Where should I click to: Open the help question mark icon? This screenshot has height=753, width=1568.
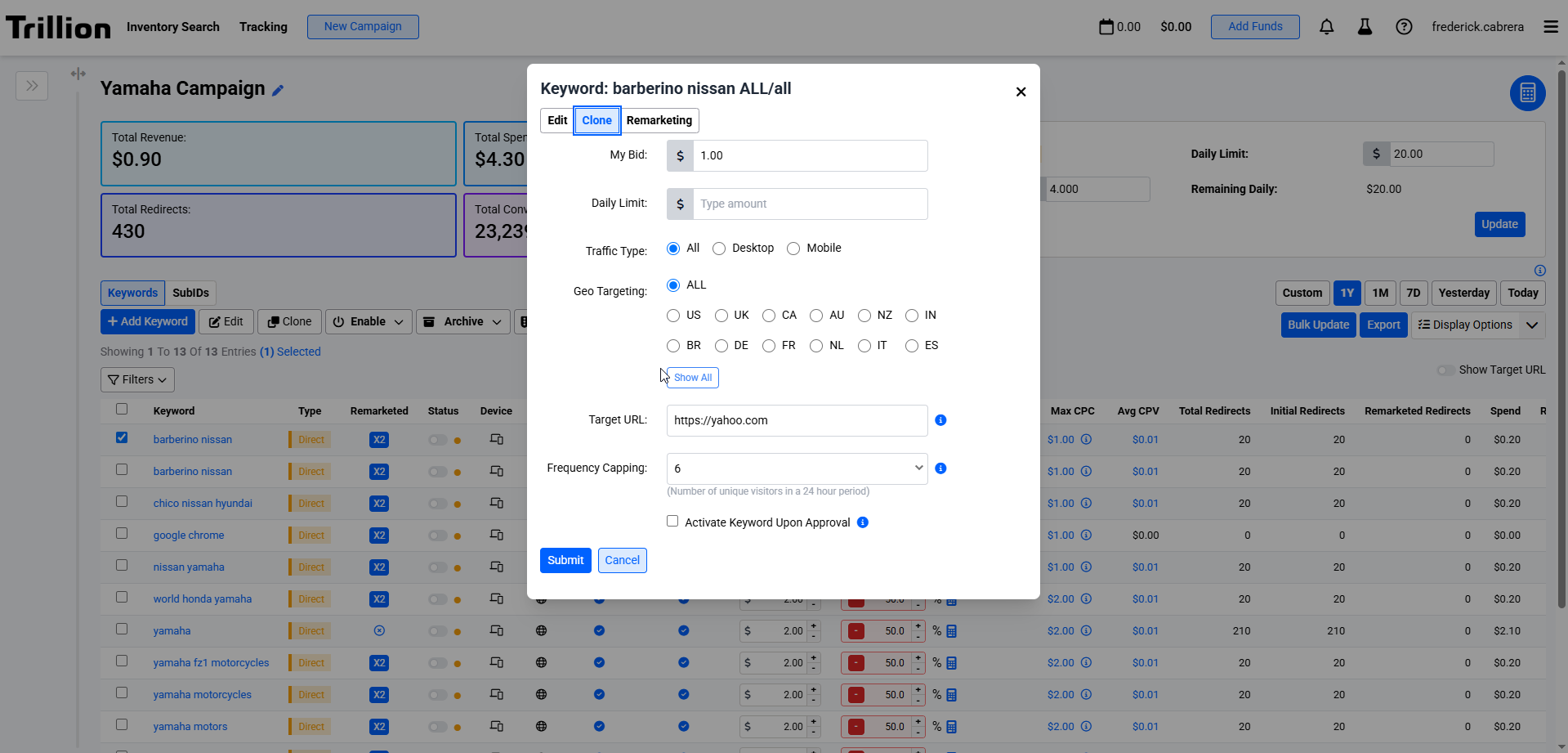(1404, 27)
